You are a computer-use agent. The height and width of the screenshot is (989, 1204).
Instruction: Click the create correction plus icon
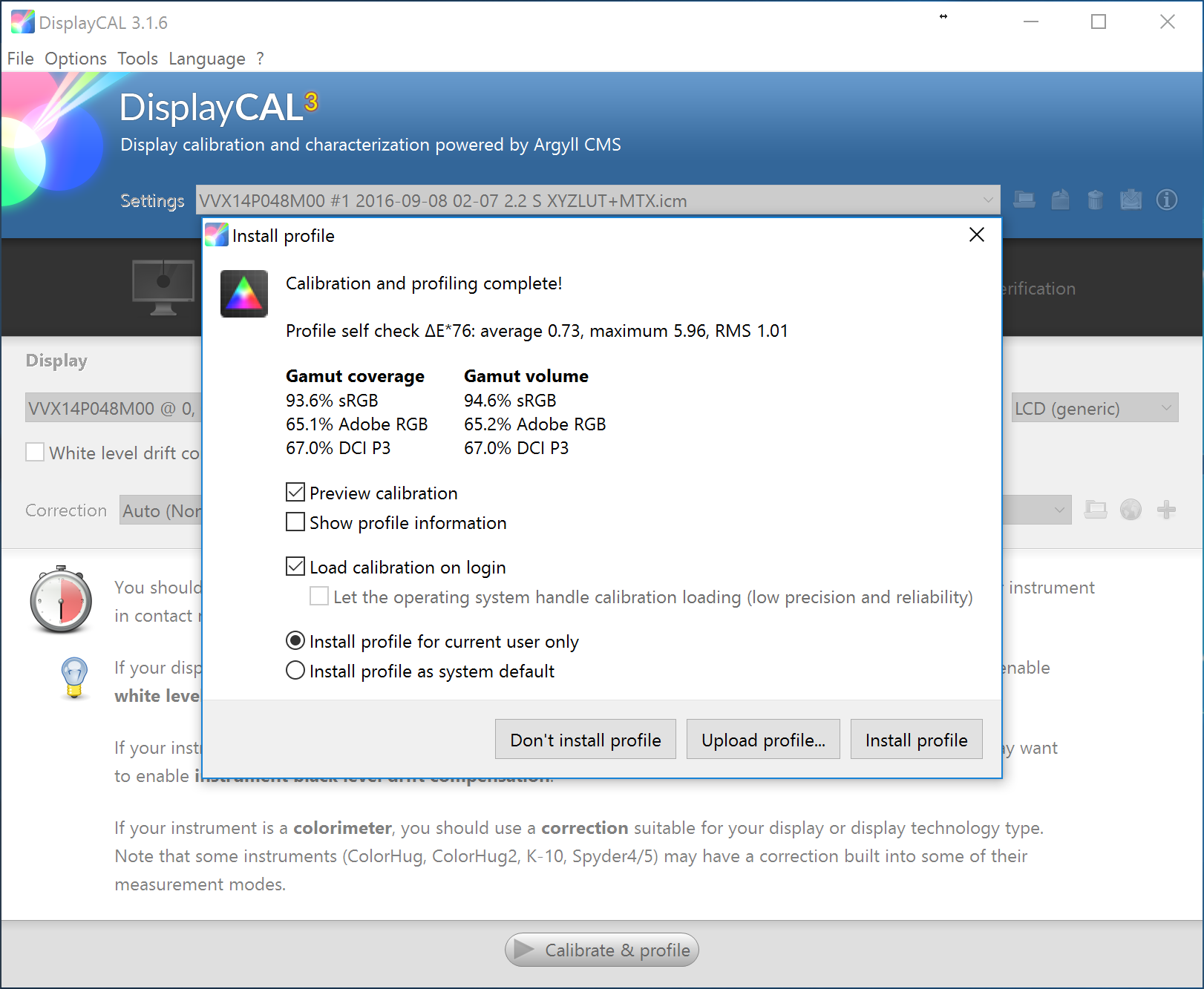coord(1166,510)
